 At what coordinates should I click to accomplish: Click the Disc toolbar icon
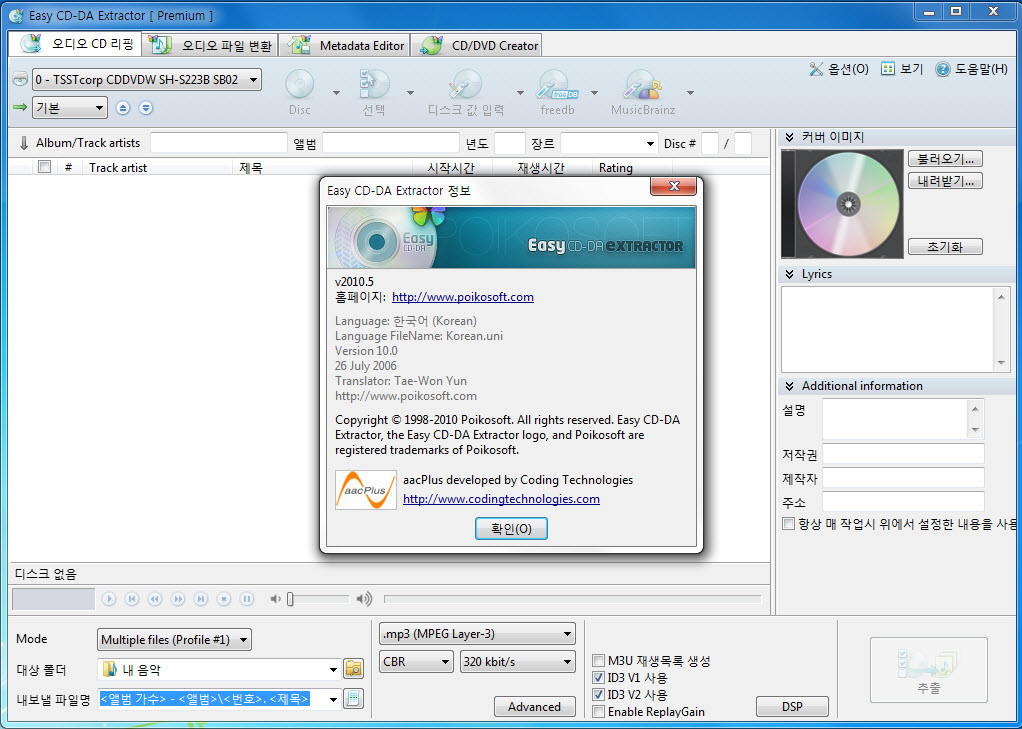coord(300,85)
